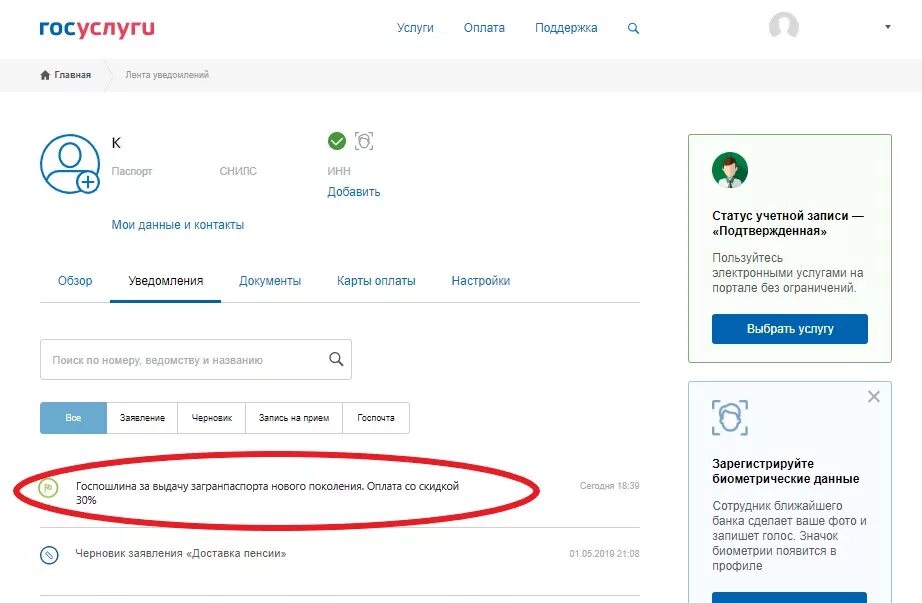Viewport: 922px width, 603px height.
Task: Open Мои данные и контакты
Action: click(x=178, y=225)
